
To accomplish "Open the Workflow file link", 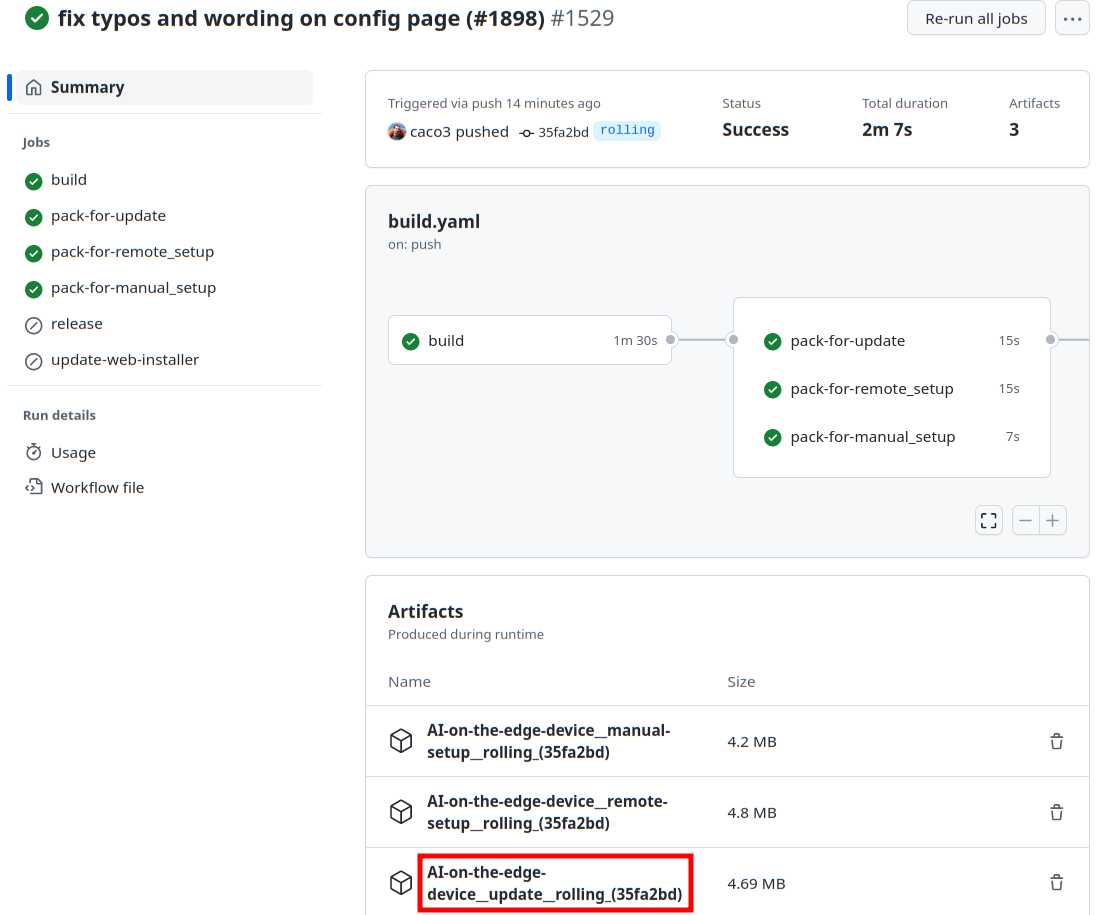I will (x=97, y=488).
